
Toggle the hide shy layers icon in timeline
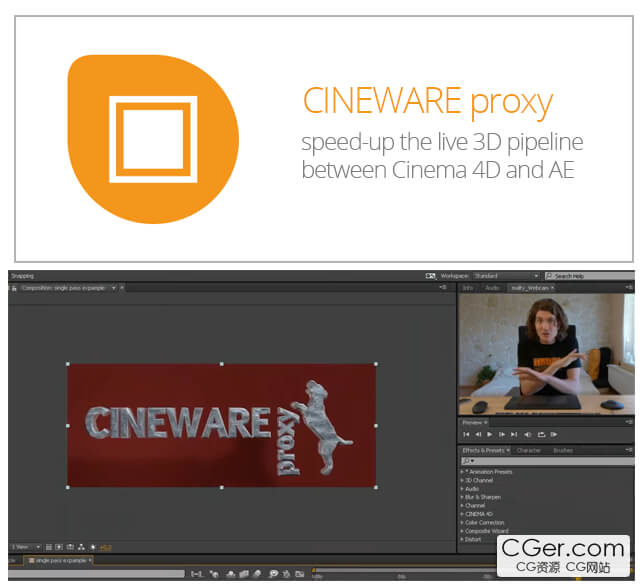pos(231,574)
